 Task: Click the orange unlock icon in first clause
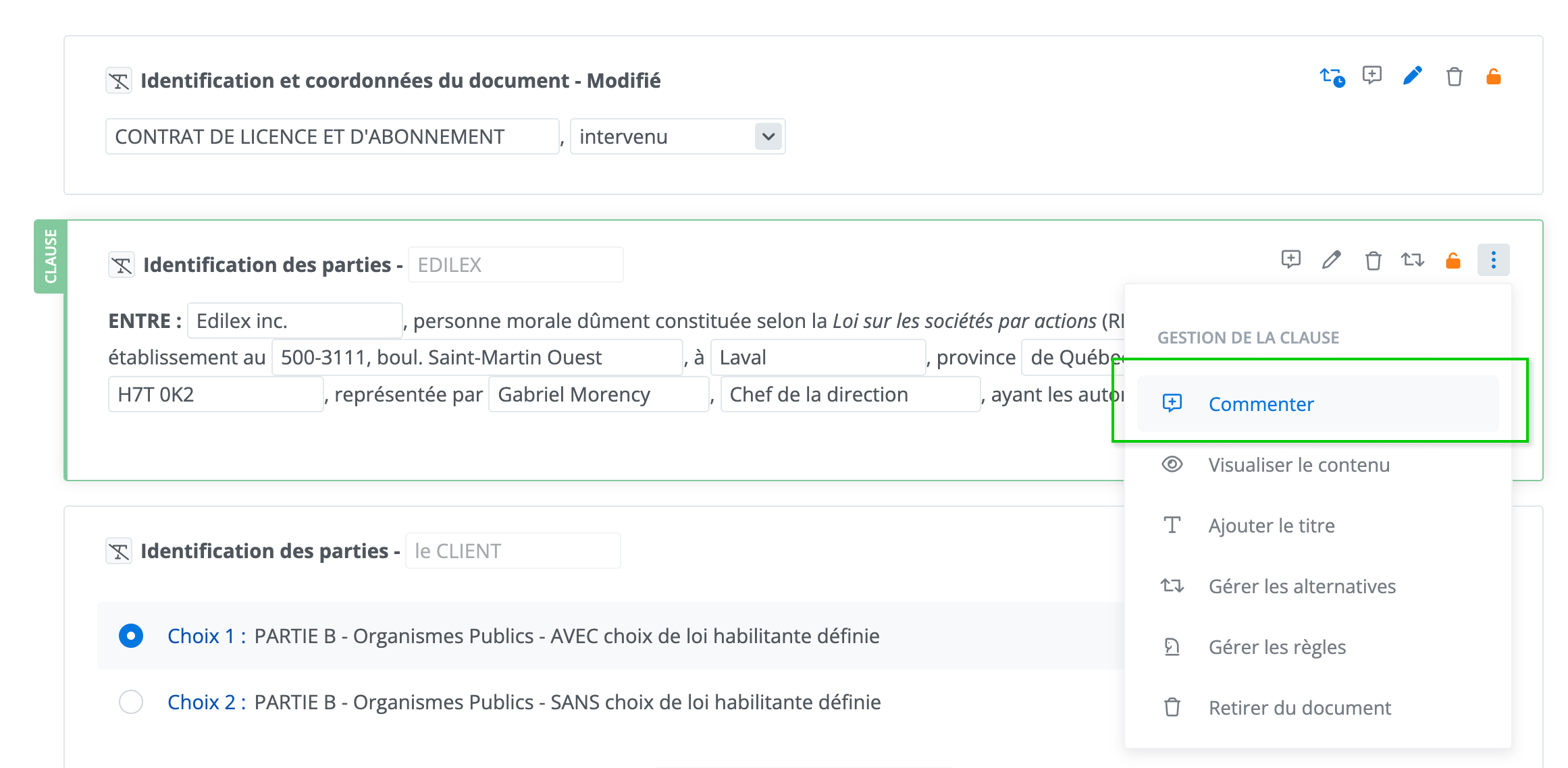point(1493,77)
